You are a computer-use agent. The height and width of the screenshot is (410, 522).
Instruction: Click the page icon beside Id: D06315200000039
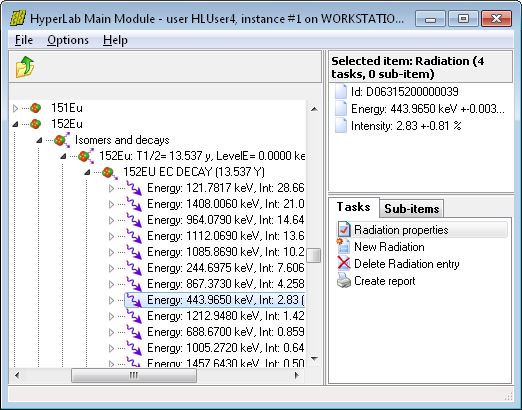click(341, 91)
